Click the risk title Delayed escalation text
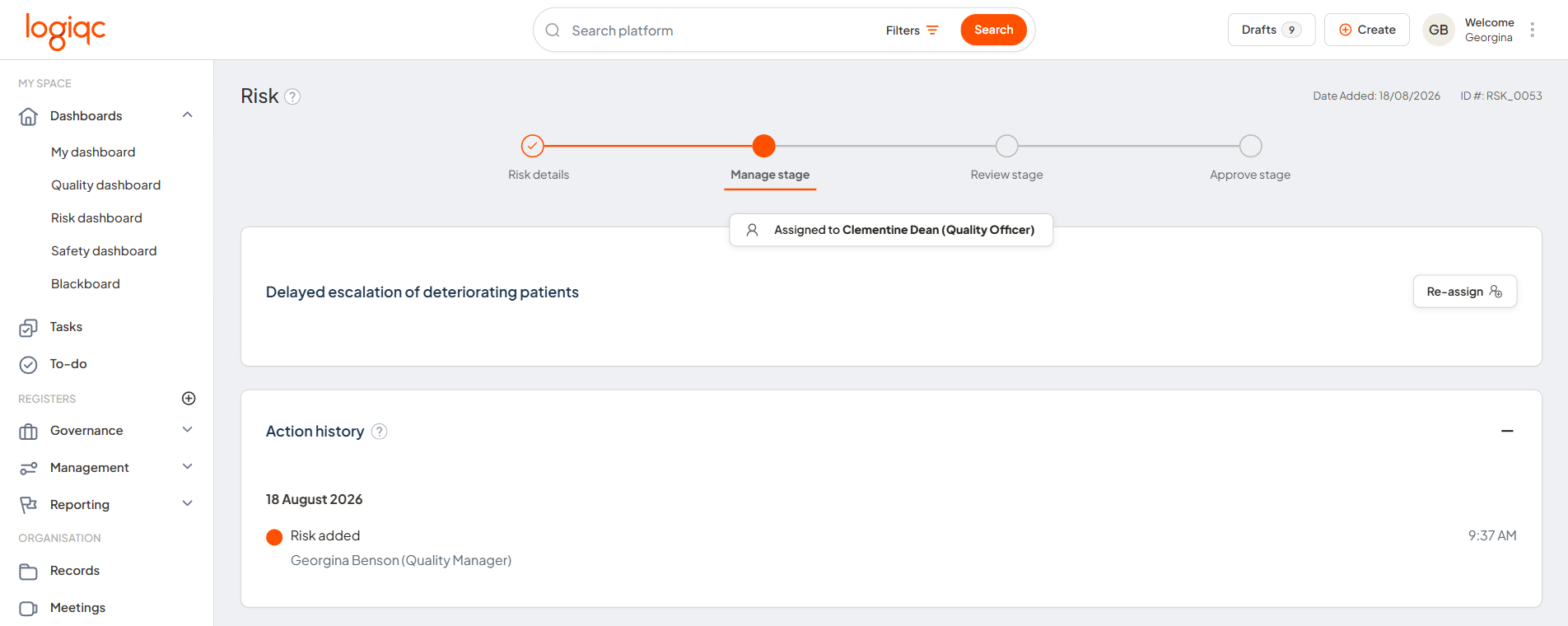Viewport: 1568px width, 626px height. pyautogui.click(x=422, y=292)
